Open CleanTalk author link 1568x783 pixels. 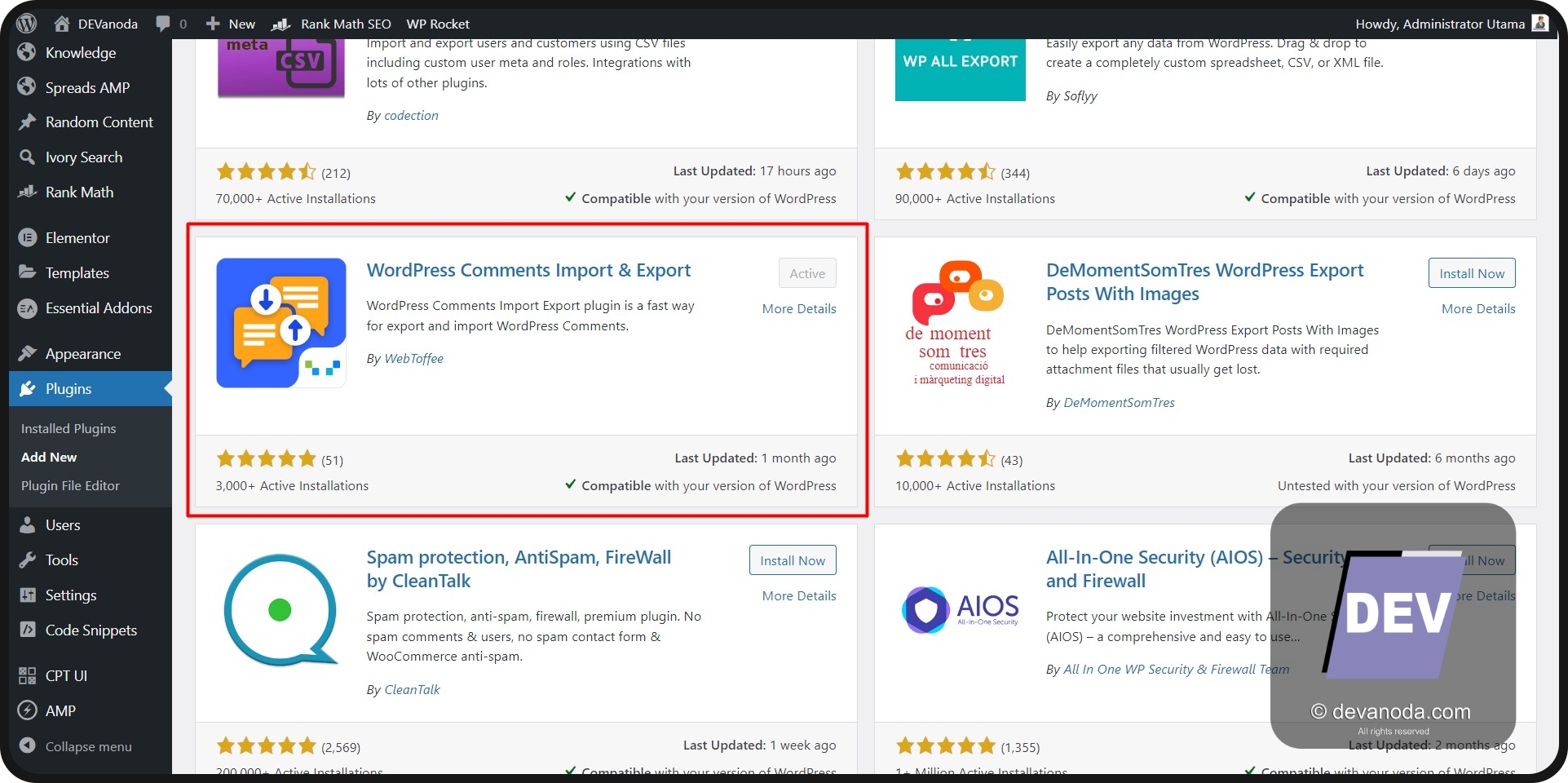pos(412,689)
